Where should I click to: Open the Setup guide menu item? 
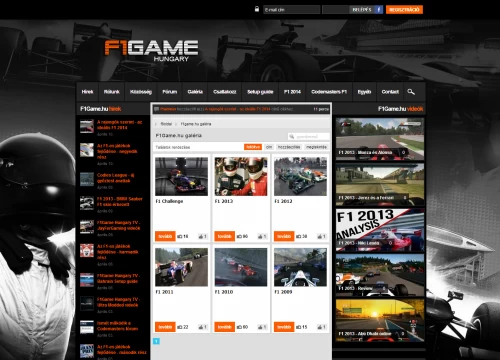point(260,92)
